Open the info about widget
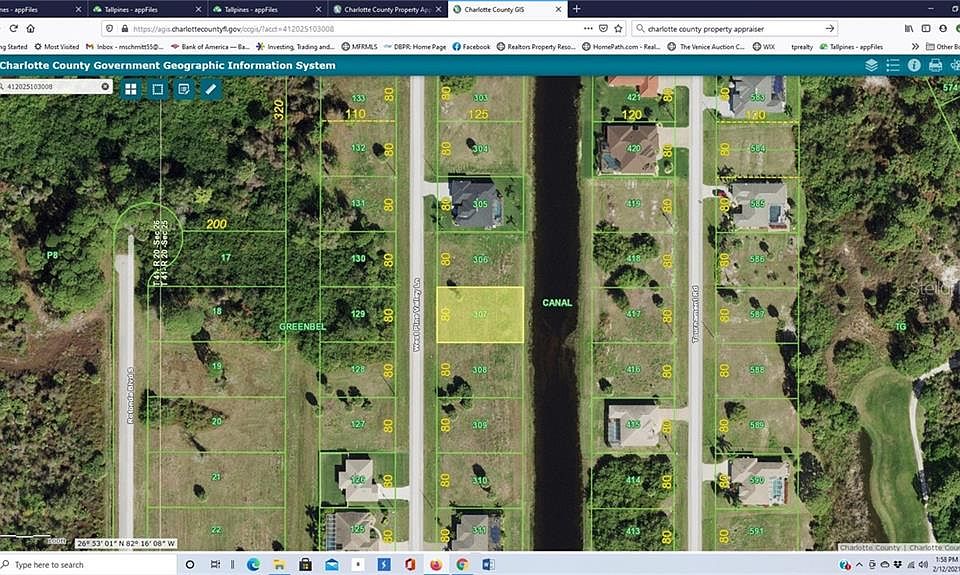Image resolution: width=960 pixels, height=575 pixels. [914, 65]
